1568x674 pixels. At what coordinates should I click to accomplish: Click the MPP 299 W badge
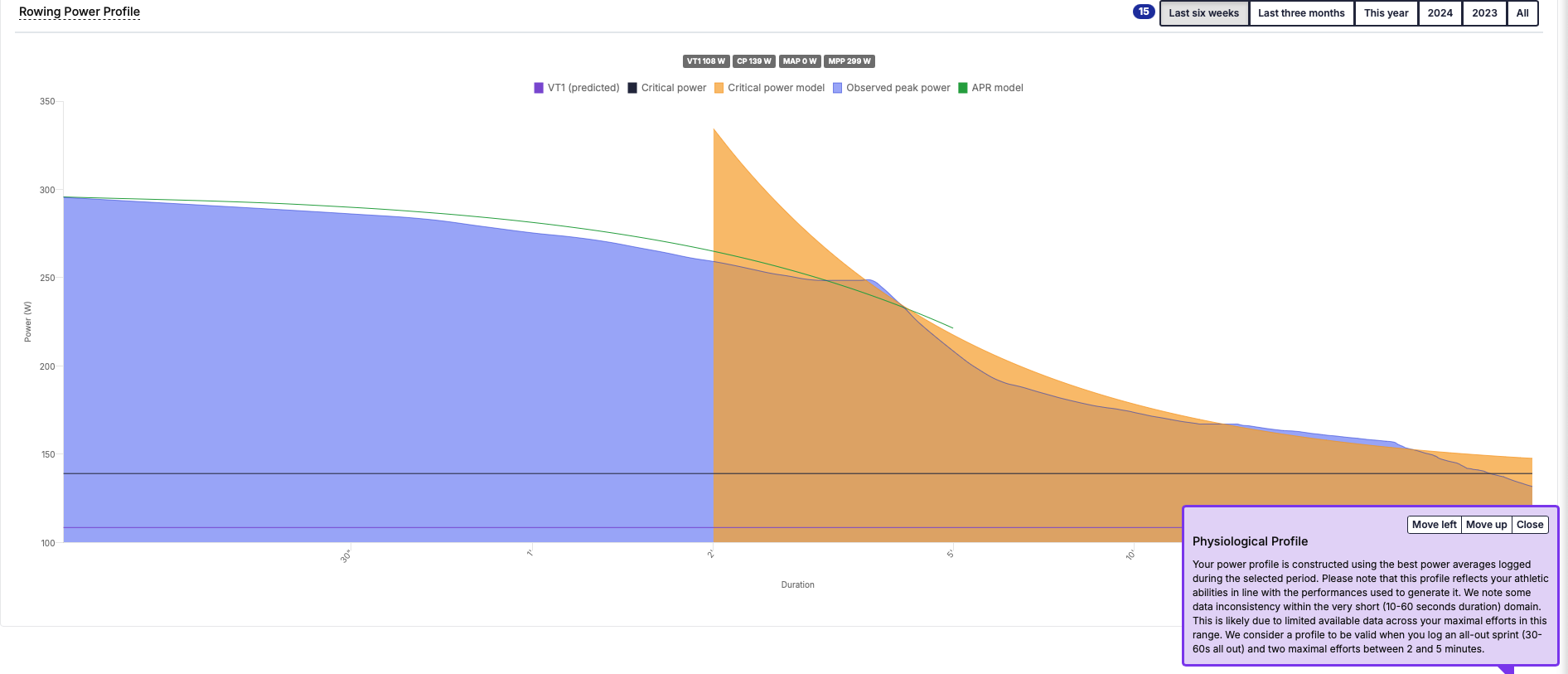tap(849, 61)
